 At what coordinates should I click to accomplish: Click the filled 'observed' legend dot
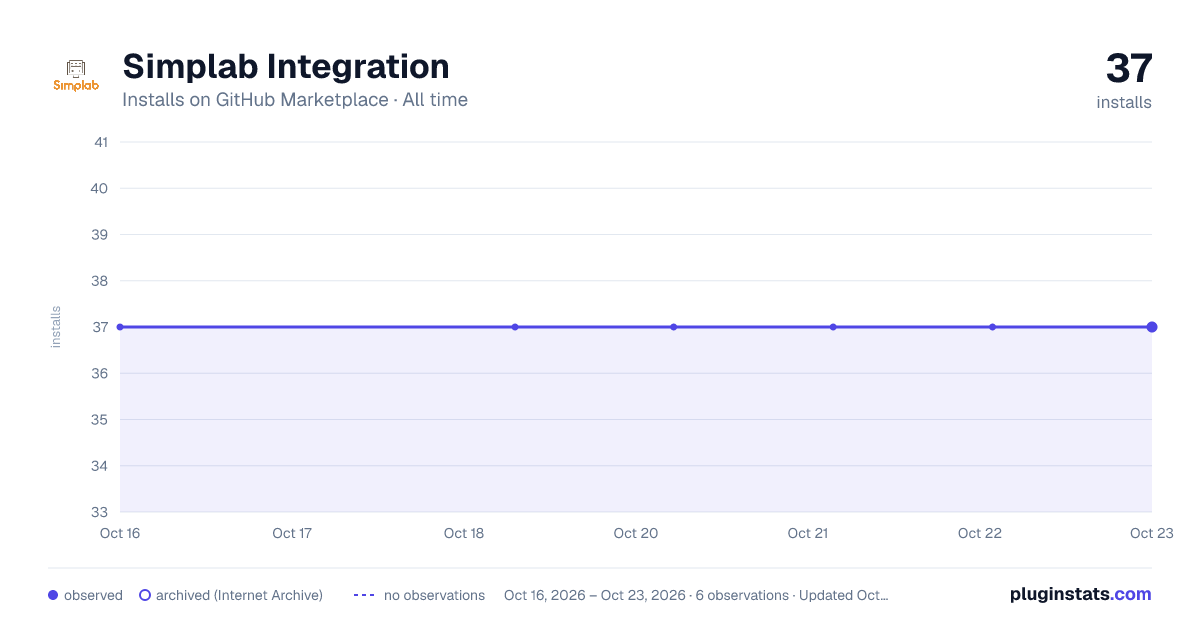[53, 595]
